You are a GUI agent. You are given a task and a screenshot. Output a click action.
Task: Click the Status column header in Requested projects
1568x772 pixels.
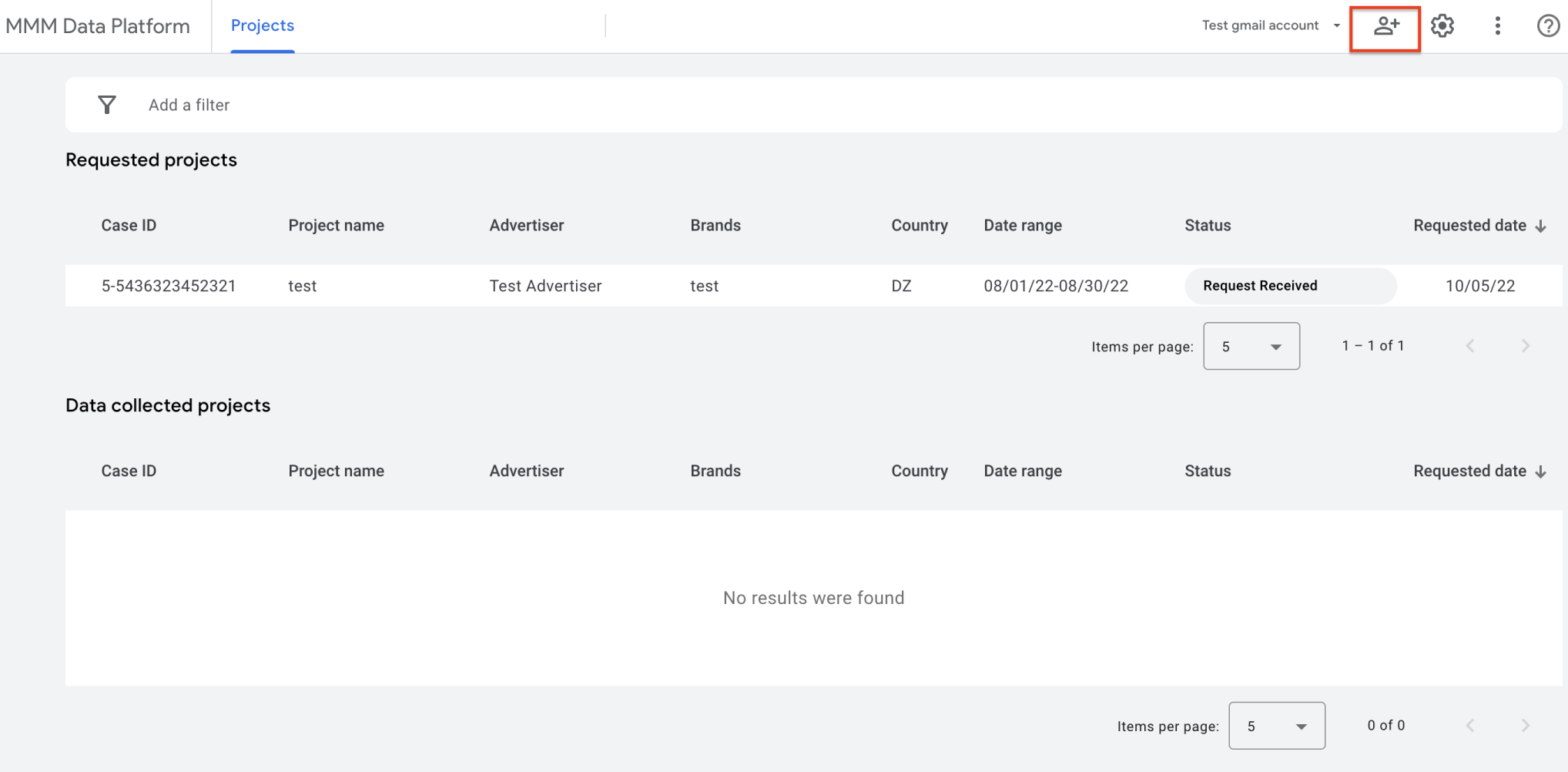tap(1208, 226)
